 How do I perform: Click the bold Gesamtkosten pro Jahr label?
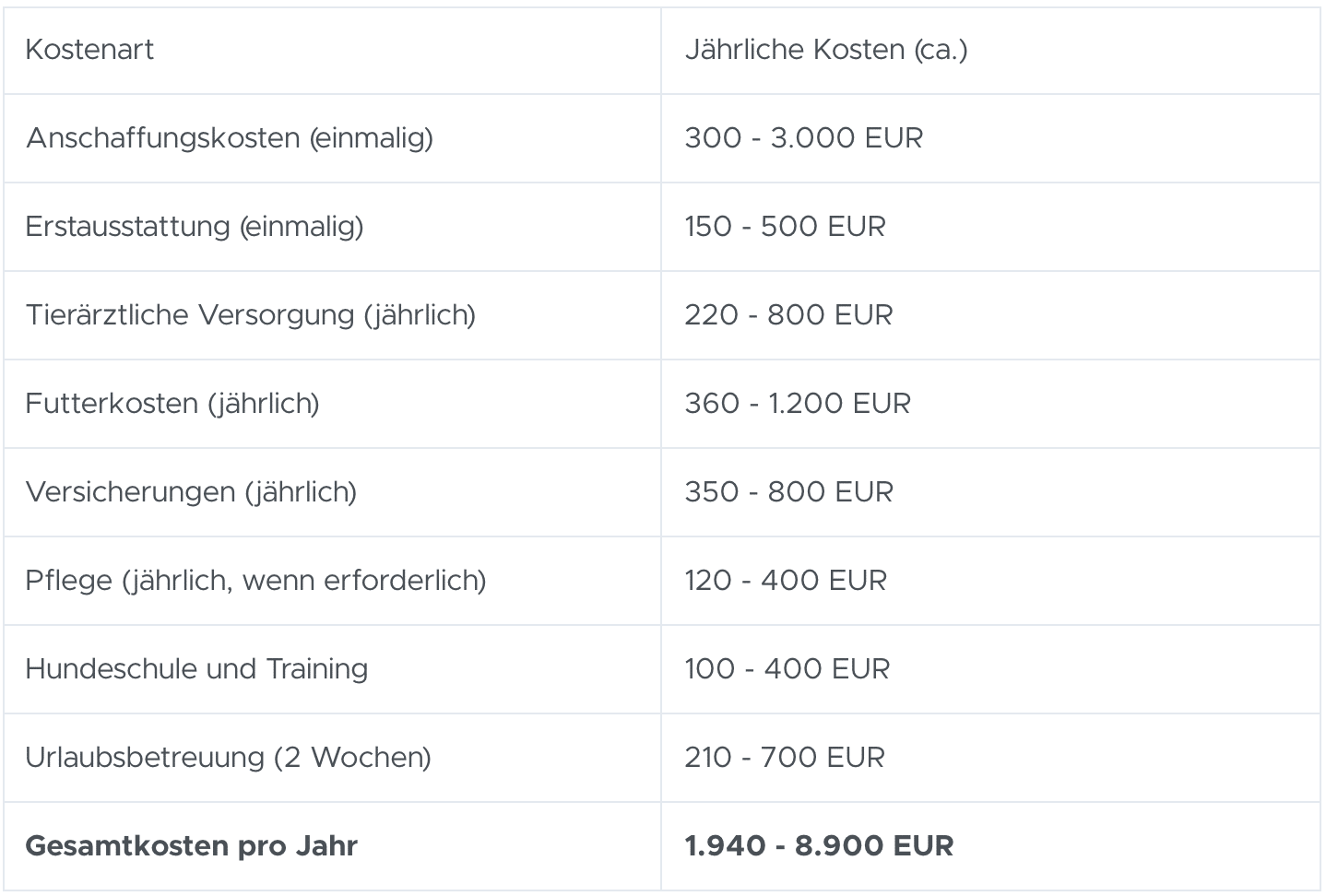point(191,846)
